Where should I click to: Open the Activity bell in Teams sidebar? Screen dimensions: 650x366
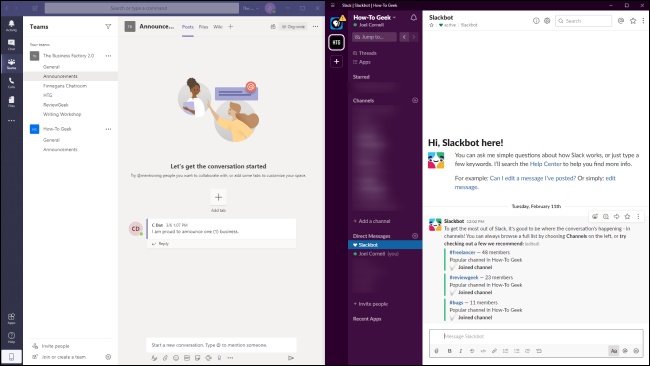click(x=11, y=25)
